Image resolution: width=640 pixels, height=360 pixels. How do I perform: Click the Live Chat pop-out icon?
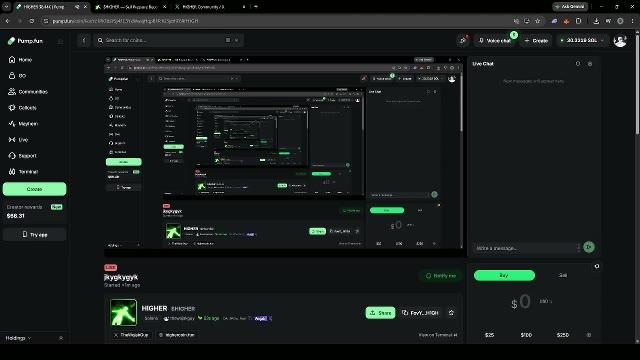pyautogui.click(x=578, y=64)
